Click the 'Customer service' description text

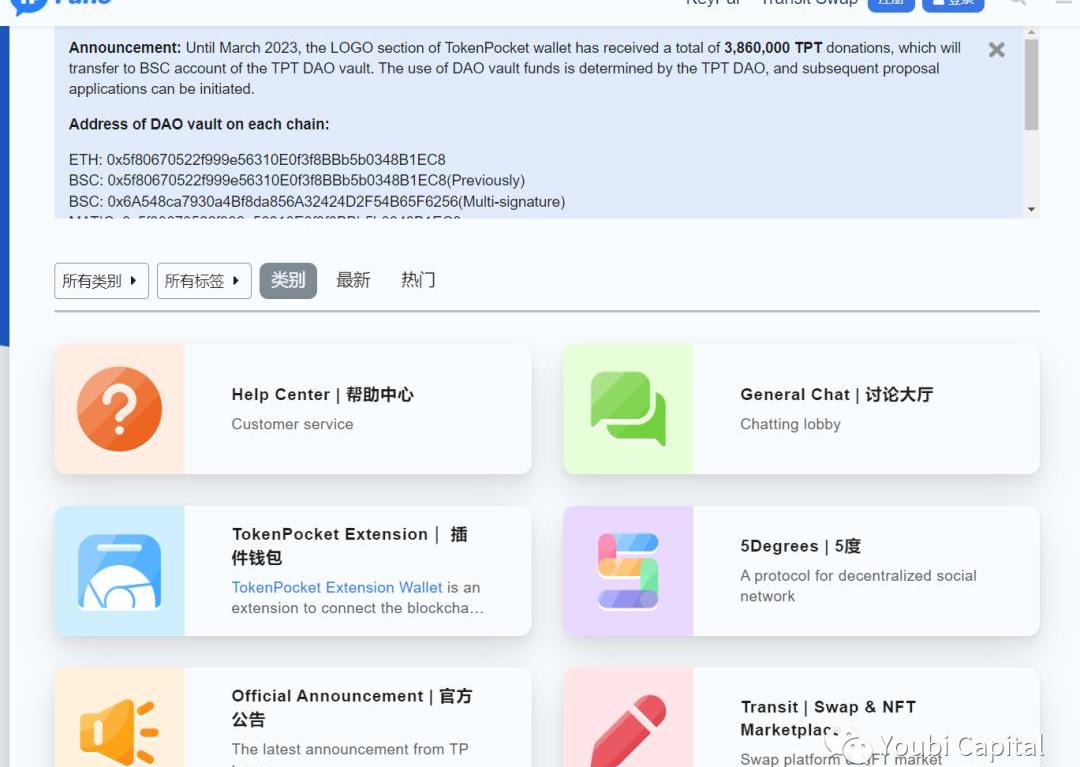tap(292, 424)
